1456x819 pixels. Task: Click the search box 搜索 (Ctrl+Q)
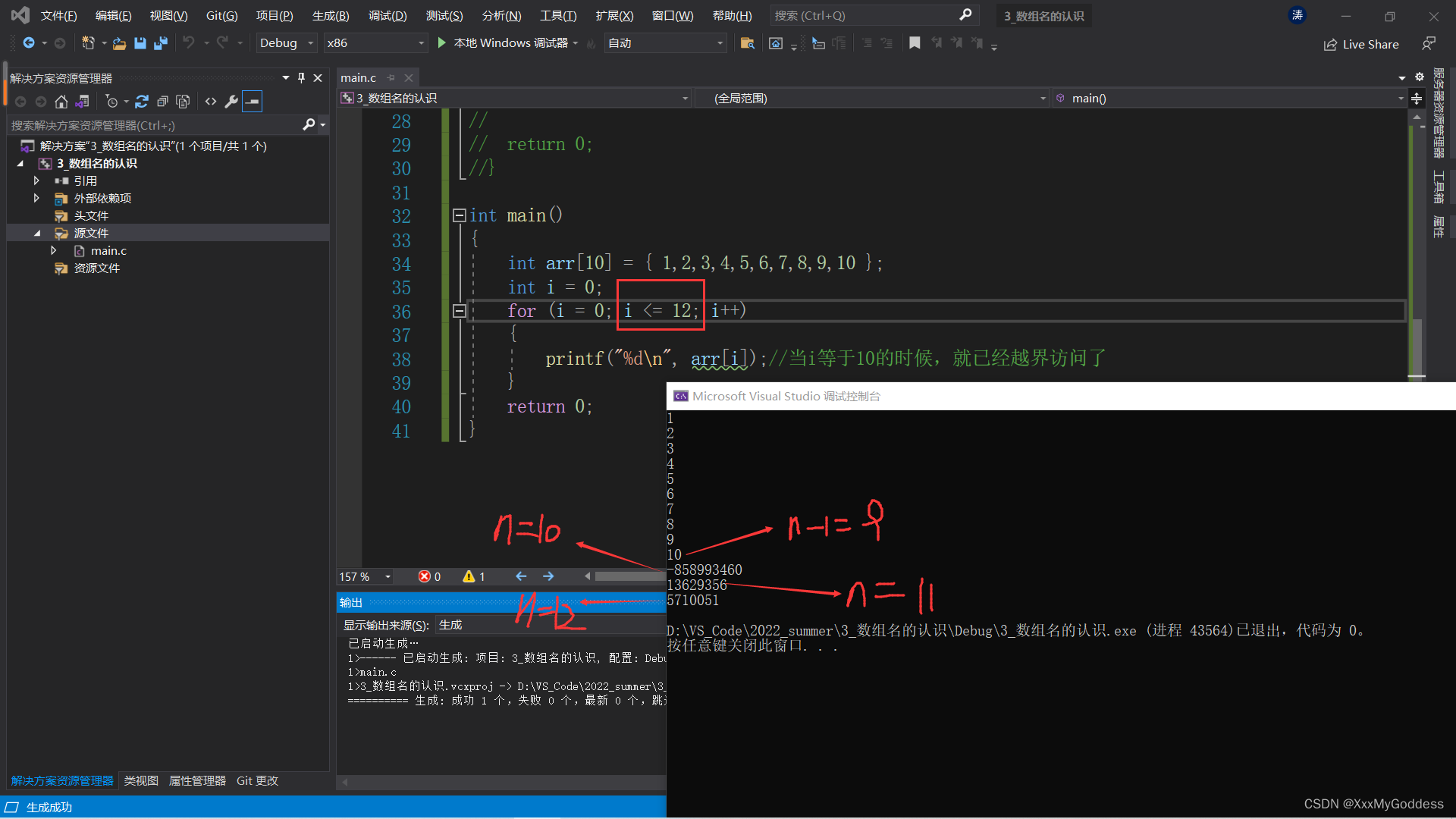pyautogui.click(x=864, y=15)
